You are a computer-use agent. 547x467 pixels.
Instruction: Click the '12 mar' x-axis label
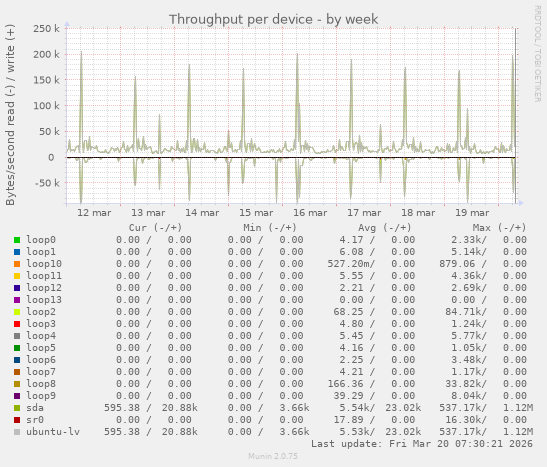[94, 213]
